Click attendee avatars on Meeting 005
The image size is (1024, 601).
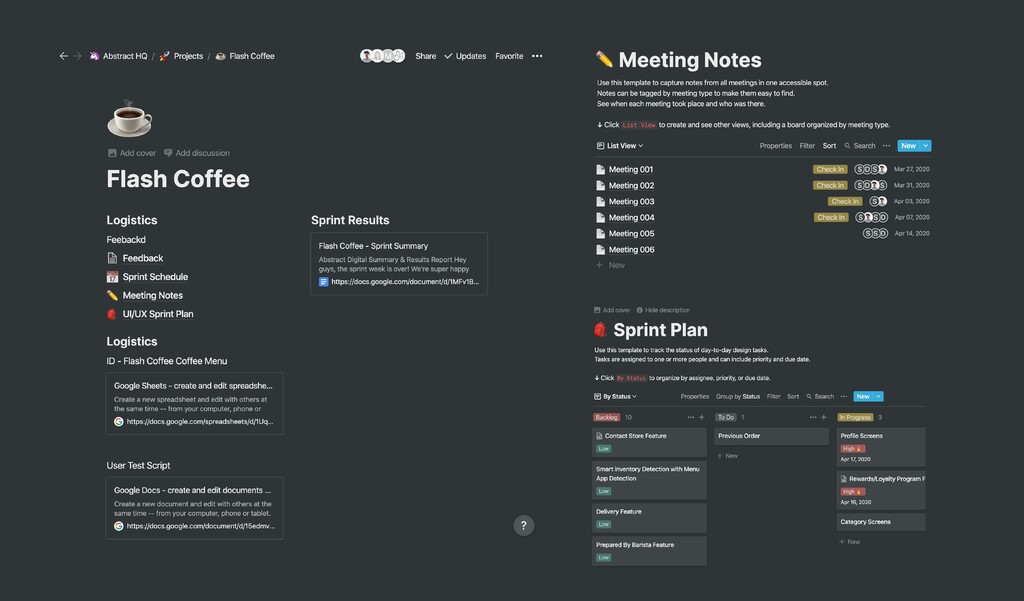pos(875,233)
